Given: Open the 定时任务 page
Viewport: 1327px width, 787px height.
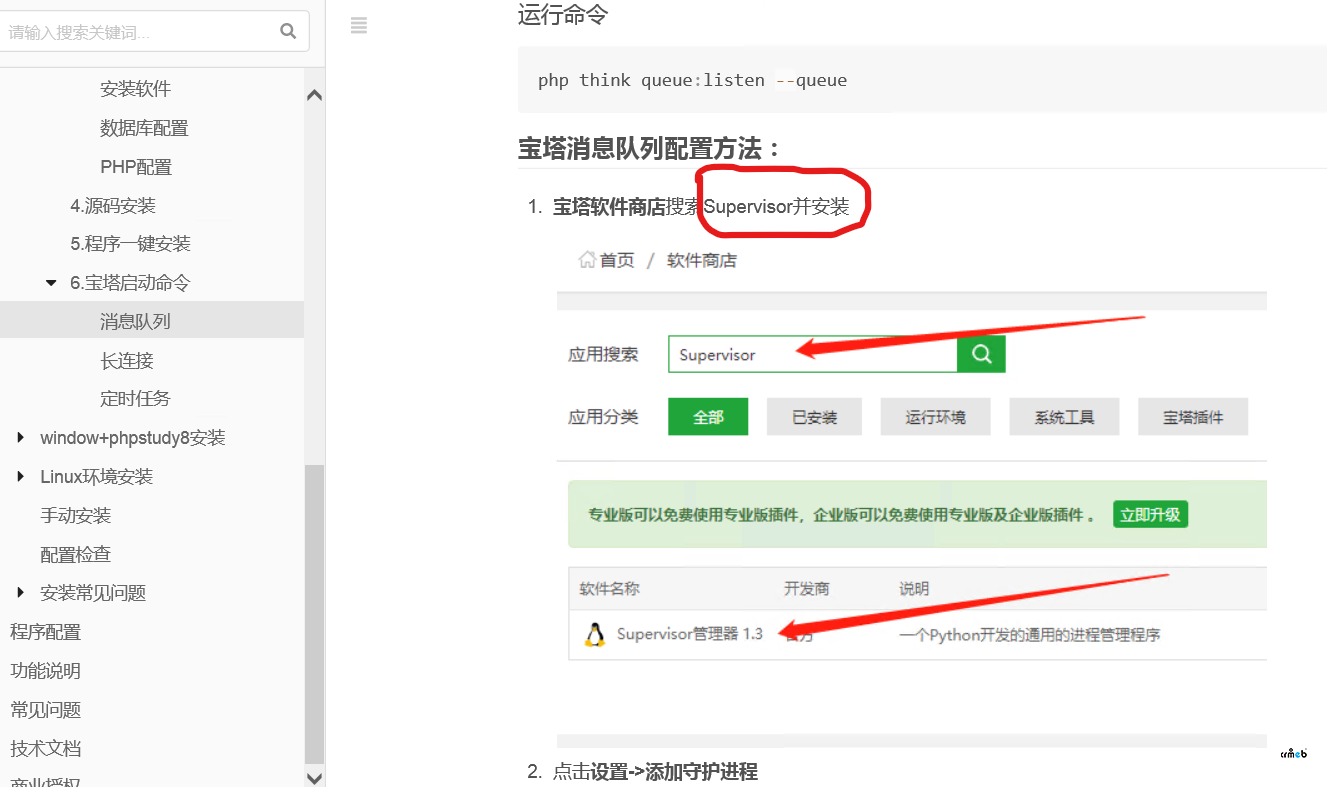Looking at the screenshot, I should 135,398.
